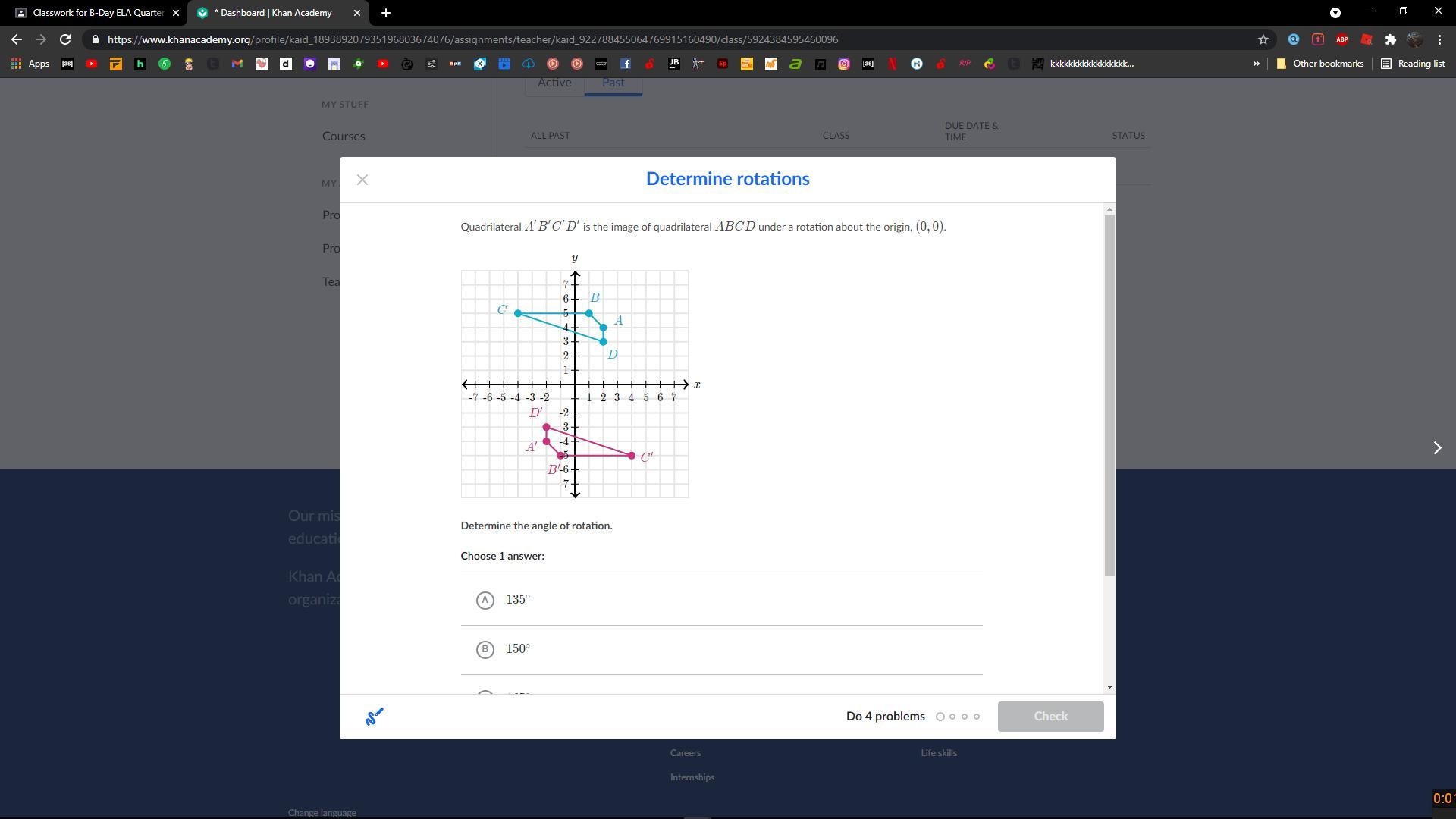The height and width of the screenshot is (819, 1456).
Task: Open the Instagram bookmark
Action: pos(844,64)
